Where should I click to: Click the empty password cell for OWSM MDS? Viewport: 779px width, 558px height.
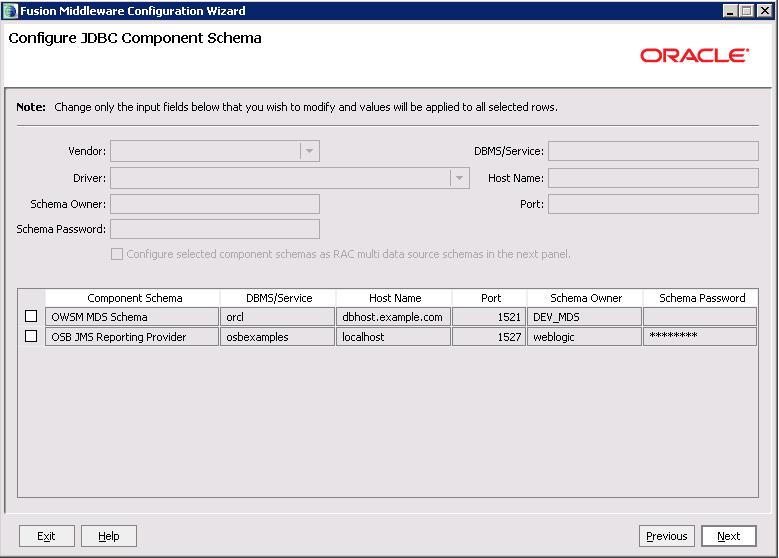click(700, 317)
